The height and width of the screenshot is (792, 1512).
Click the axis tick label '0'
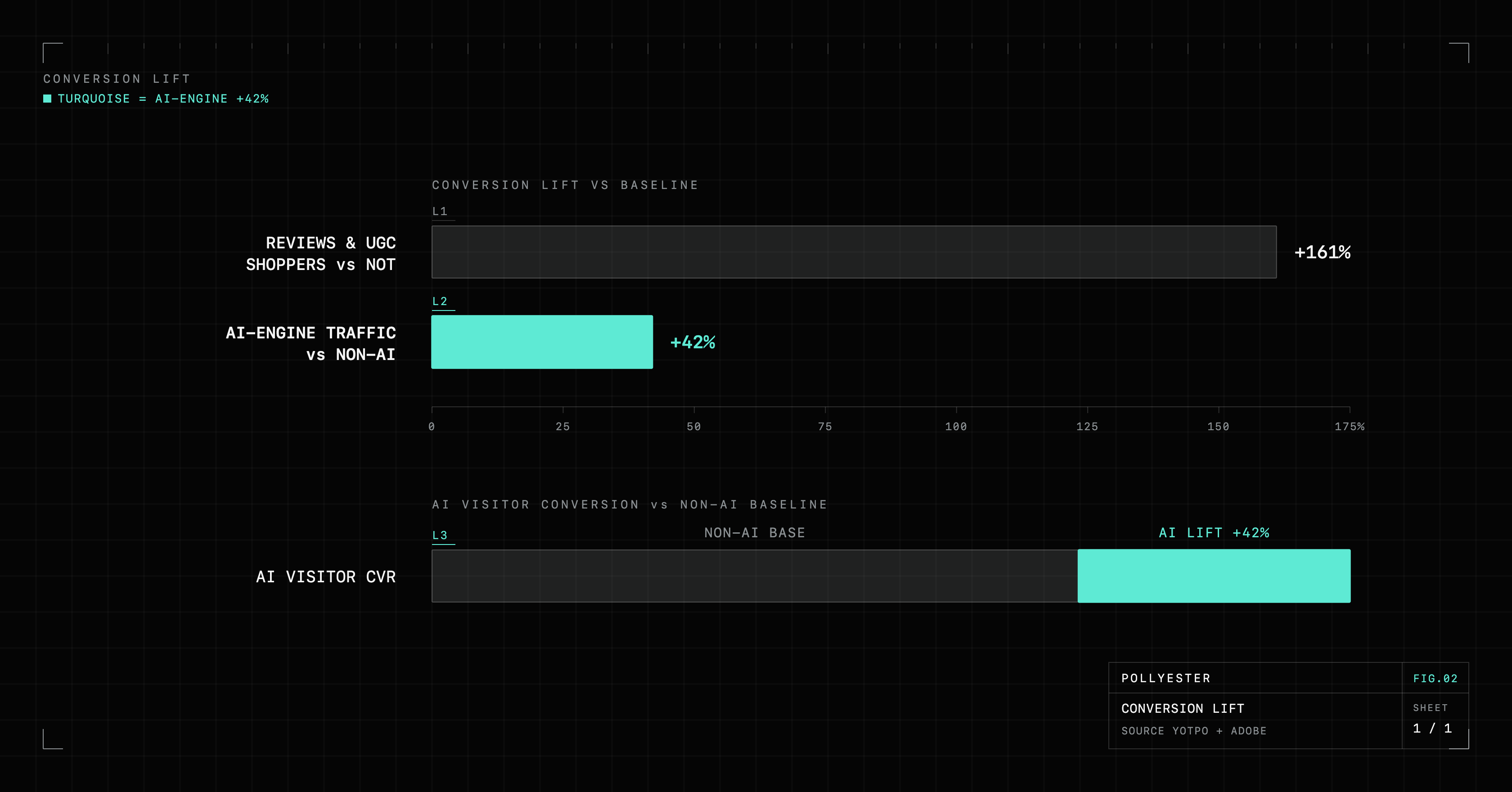coord(432,427)
